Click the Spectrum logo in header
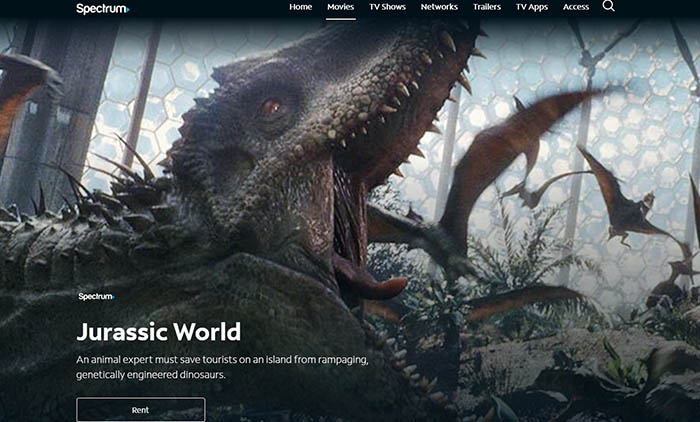 [x=103, y=8]
